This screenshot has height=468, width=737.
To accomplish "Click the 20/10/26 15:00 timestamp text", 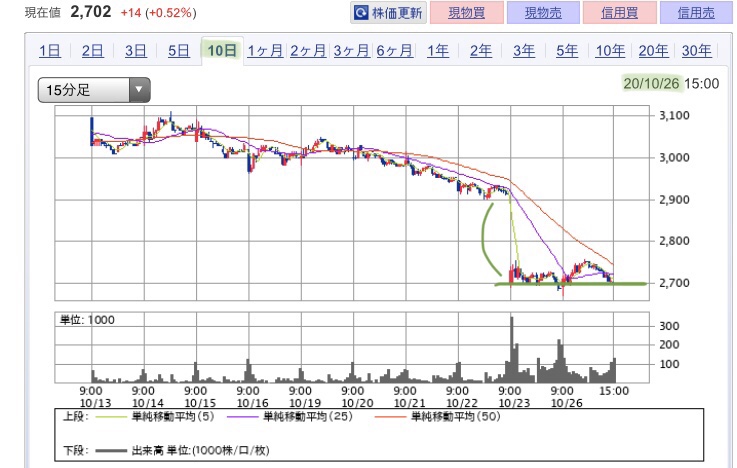I will tap(671, 84).
